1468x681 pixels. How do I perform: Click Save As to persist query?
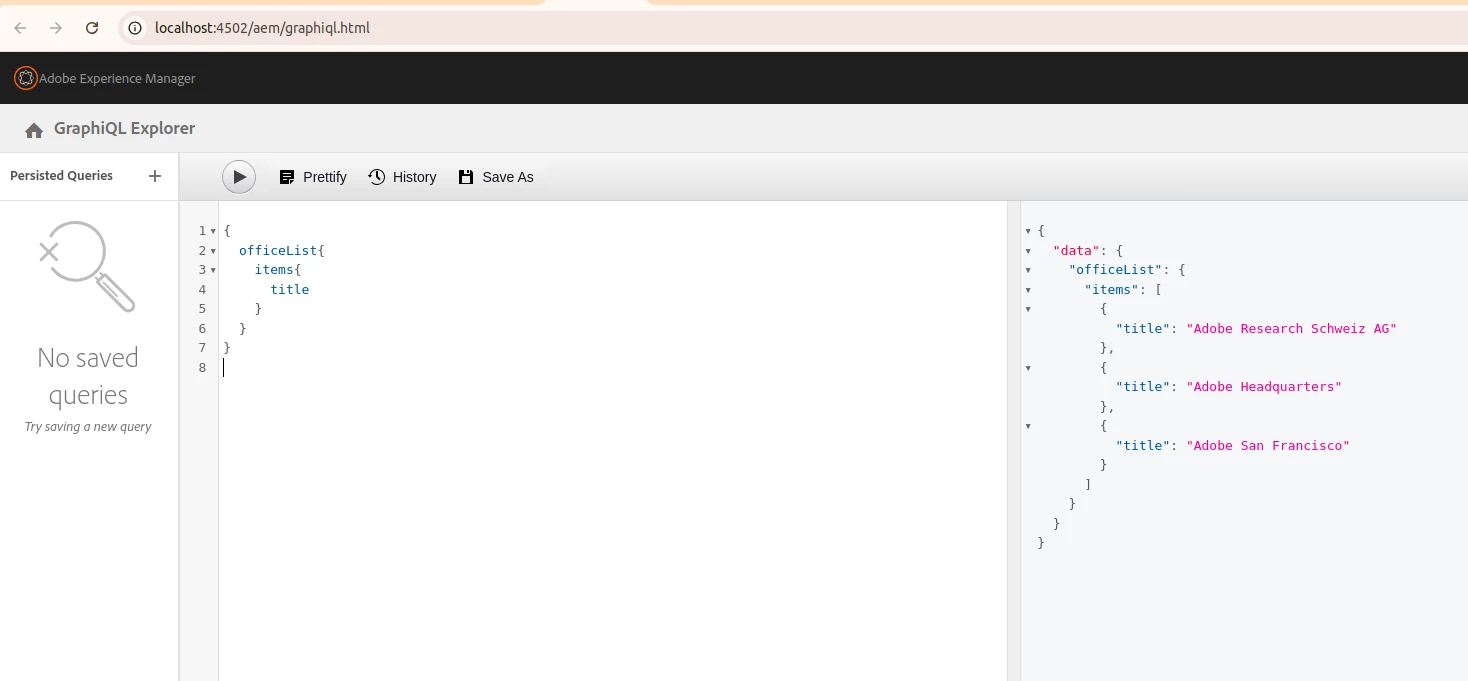click(x=496, y=177)
